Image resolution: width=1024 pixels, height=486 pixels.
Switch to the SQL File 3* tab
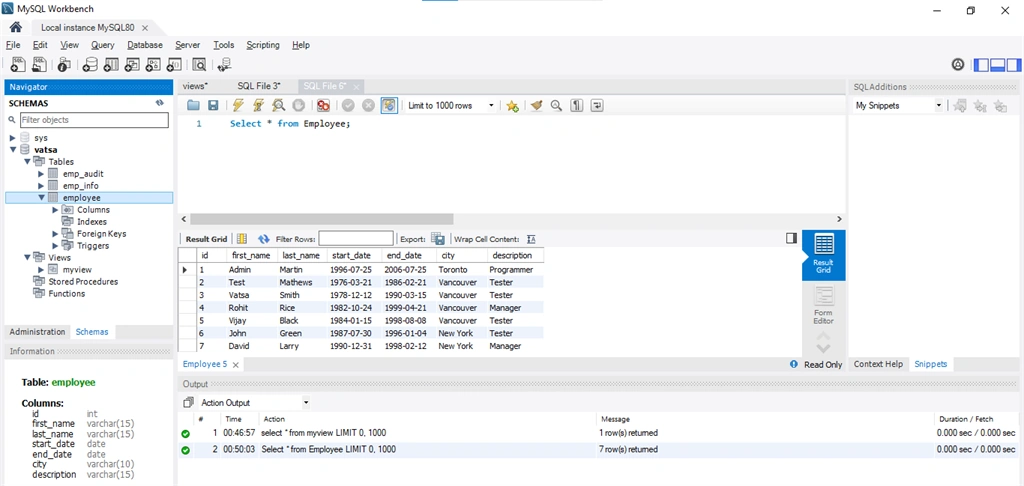pyautogui.click(x=259, y=86)
